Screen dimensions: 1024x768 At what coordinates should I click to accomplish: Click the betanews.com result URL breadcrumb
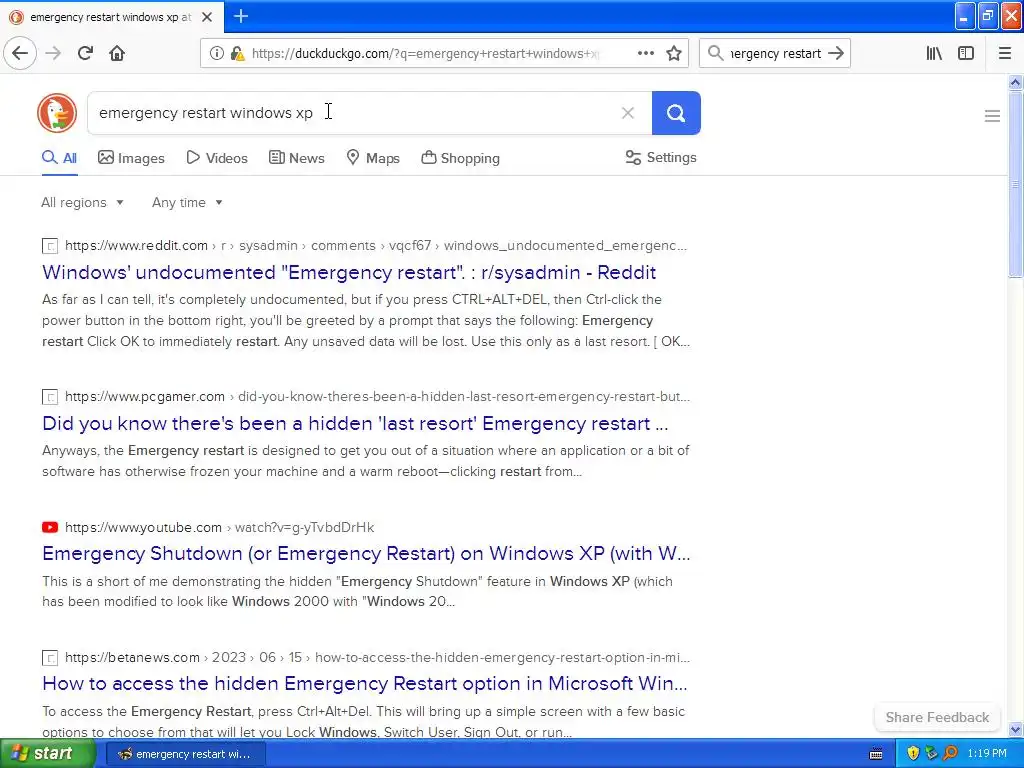point(377,657)
